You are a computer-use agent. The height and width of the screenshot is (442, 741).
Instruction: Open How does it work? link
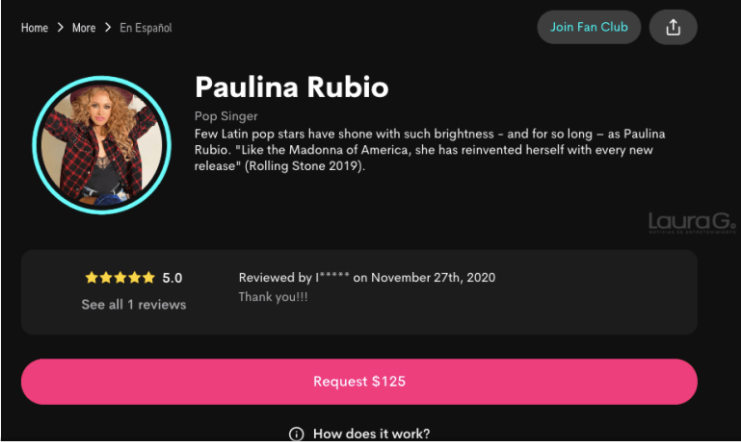tap(371, 433)
